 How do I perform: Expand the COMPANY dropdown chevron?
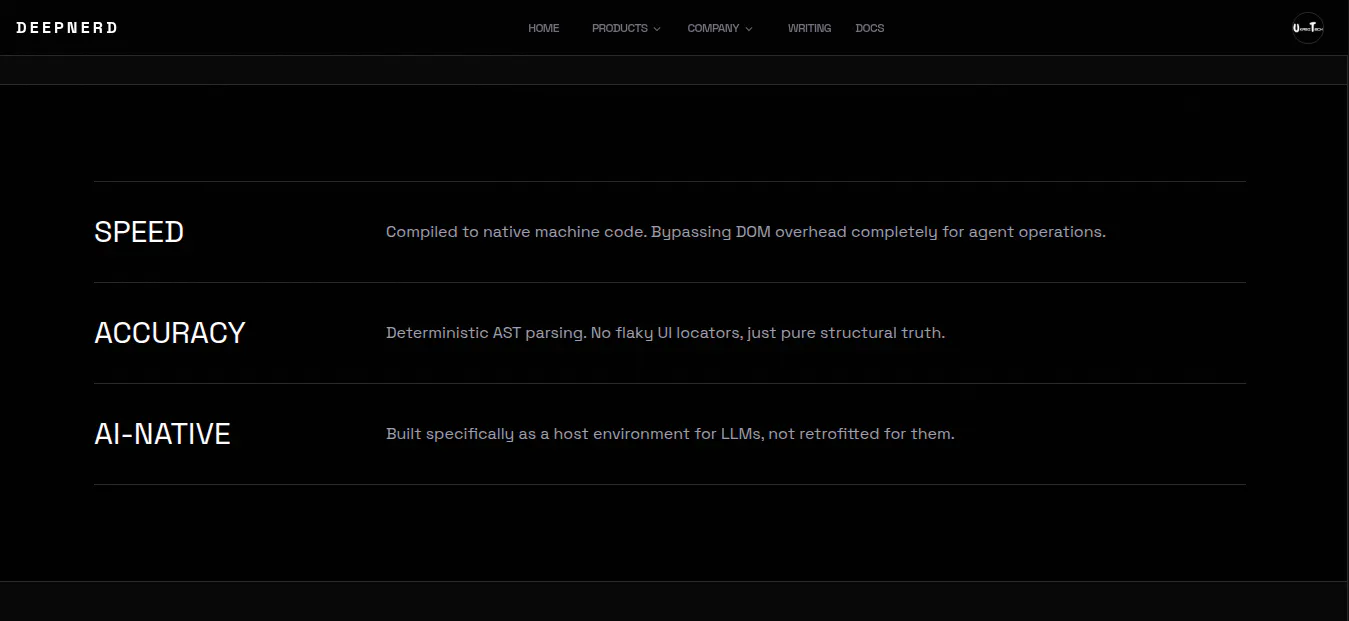point(749,29)
